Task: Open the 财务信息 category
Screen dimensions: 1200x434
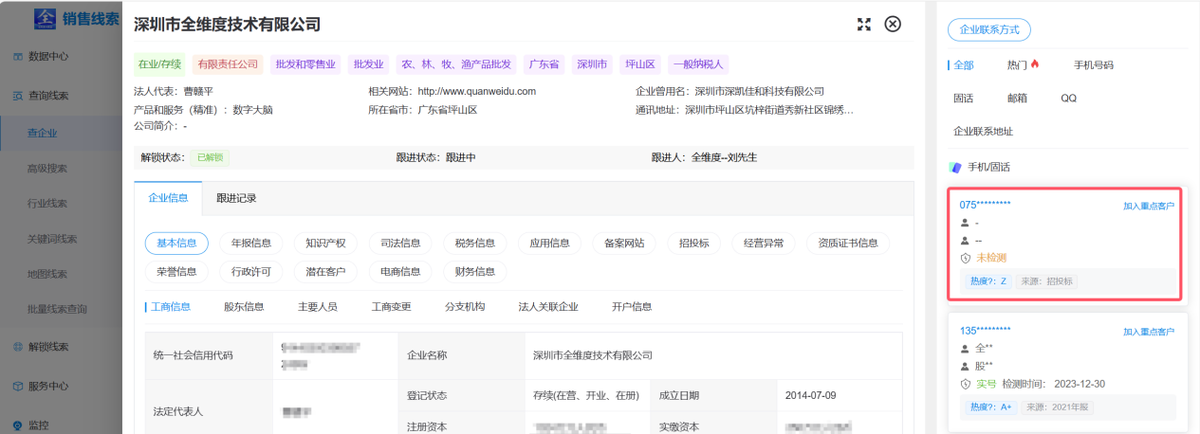Action: (x=474, y=271)
